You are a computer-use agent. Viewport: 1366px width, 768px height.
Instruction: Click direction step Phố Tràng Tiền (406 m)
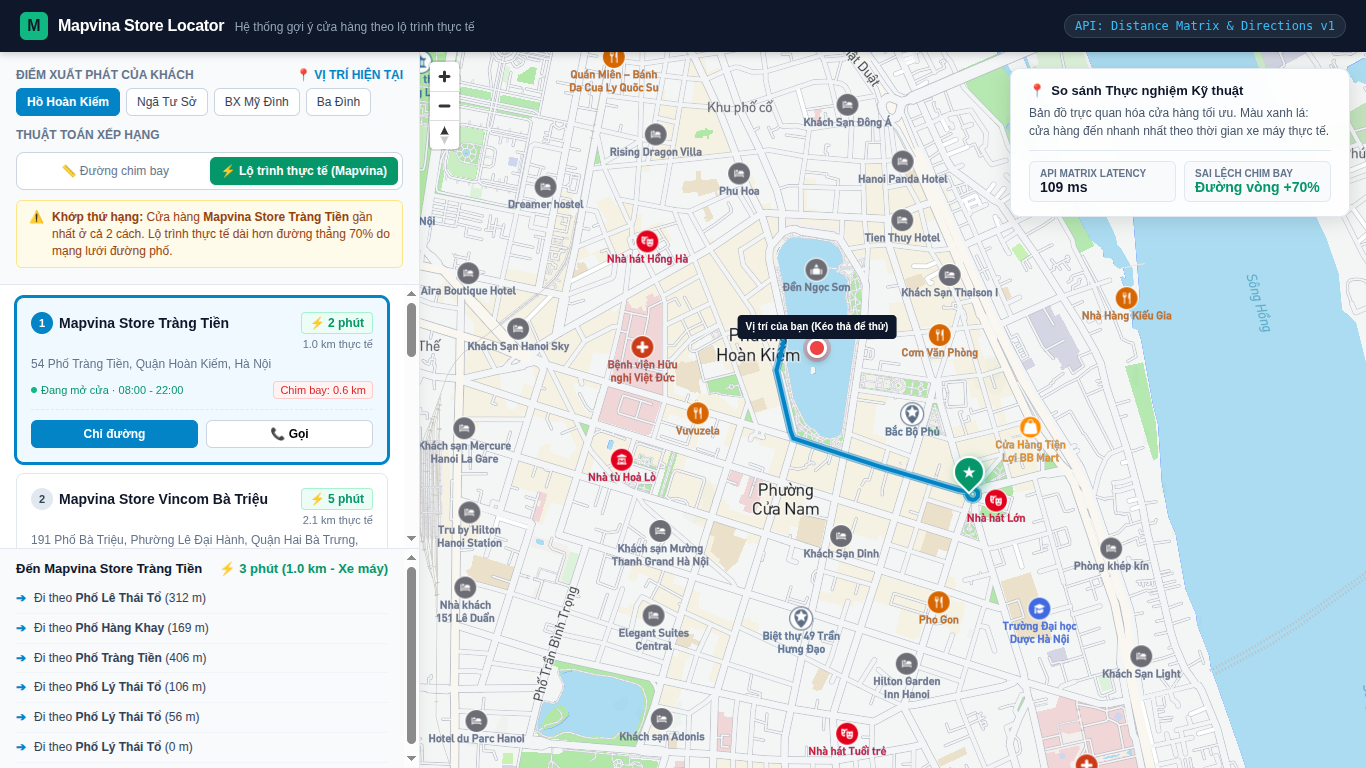pyautogui.click(x=202, y=658)
